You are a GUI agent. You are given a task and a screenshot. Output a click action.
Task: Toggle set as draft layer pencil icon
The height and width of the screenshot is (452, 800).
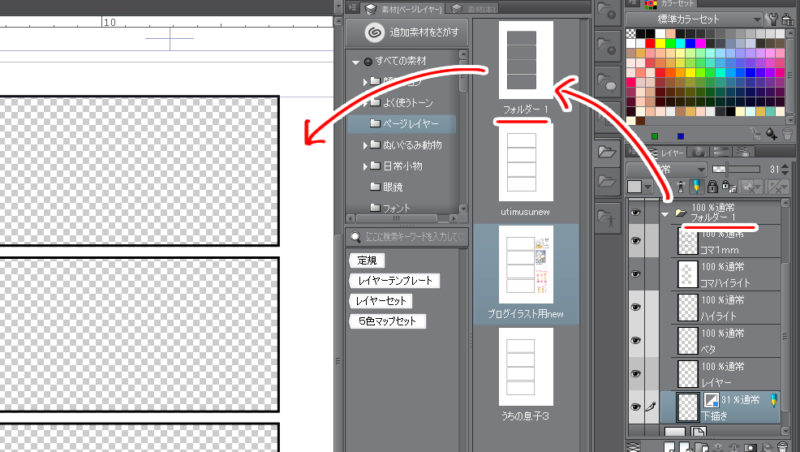tap(696, 187)
